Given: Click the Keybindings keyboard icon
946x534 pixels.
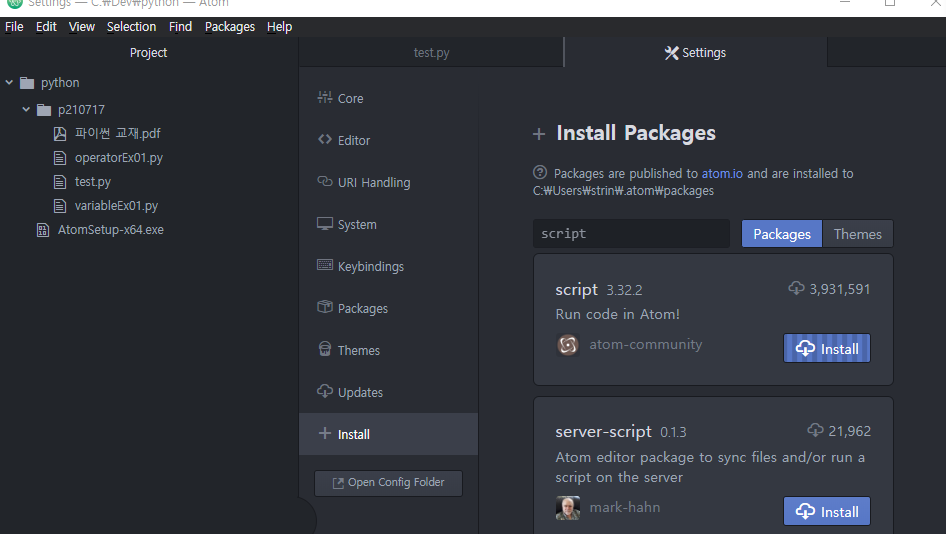Looking at the screenshot, I should (325, 265).
